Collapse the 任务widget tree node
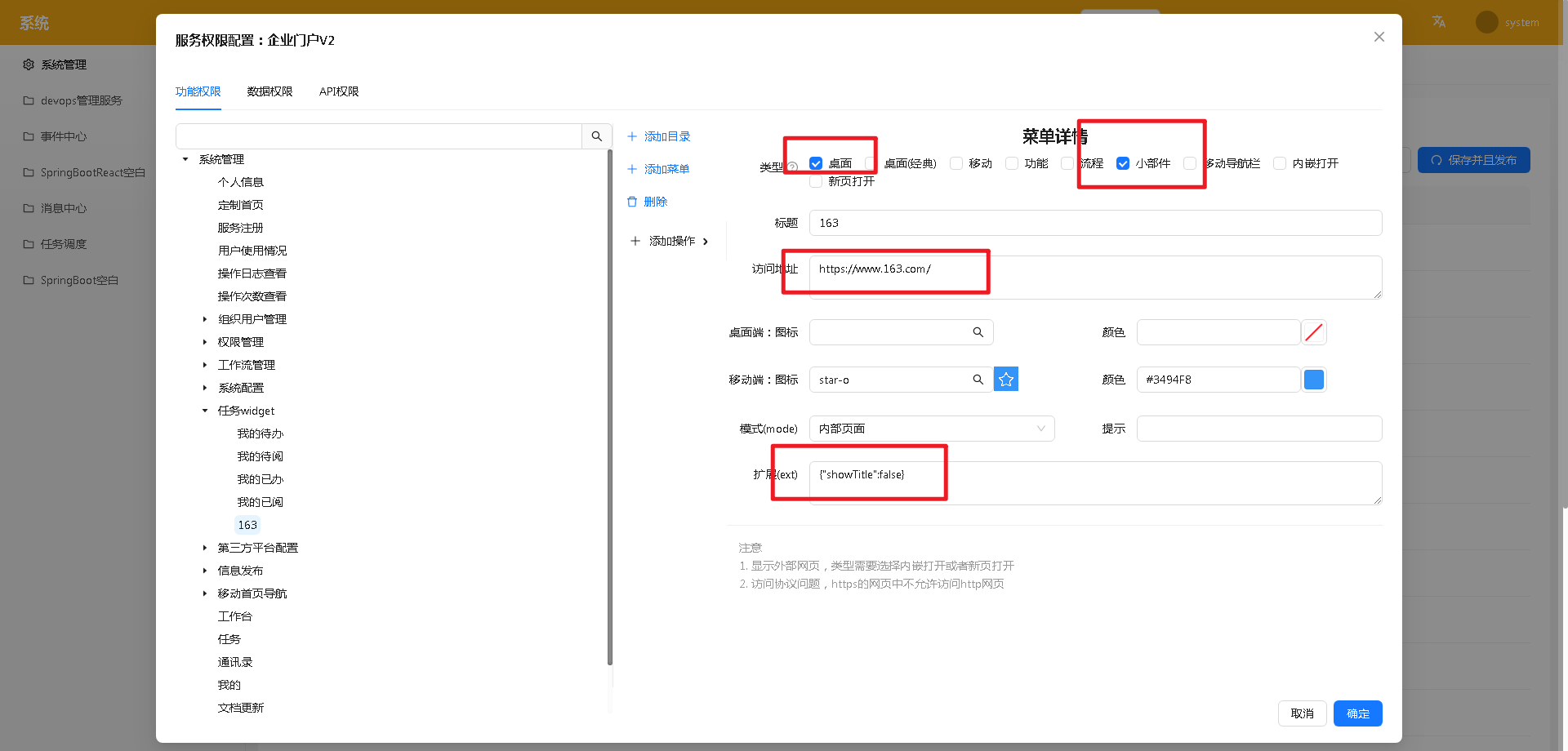 pyautogui.click(x=204, y=411)
